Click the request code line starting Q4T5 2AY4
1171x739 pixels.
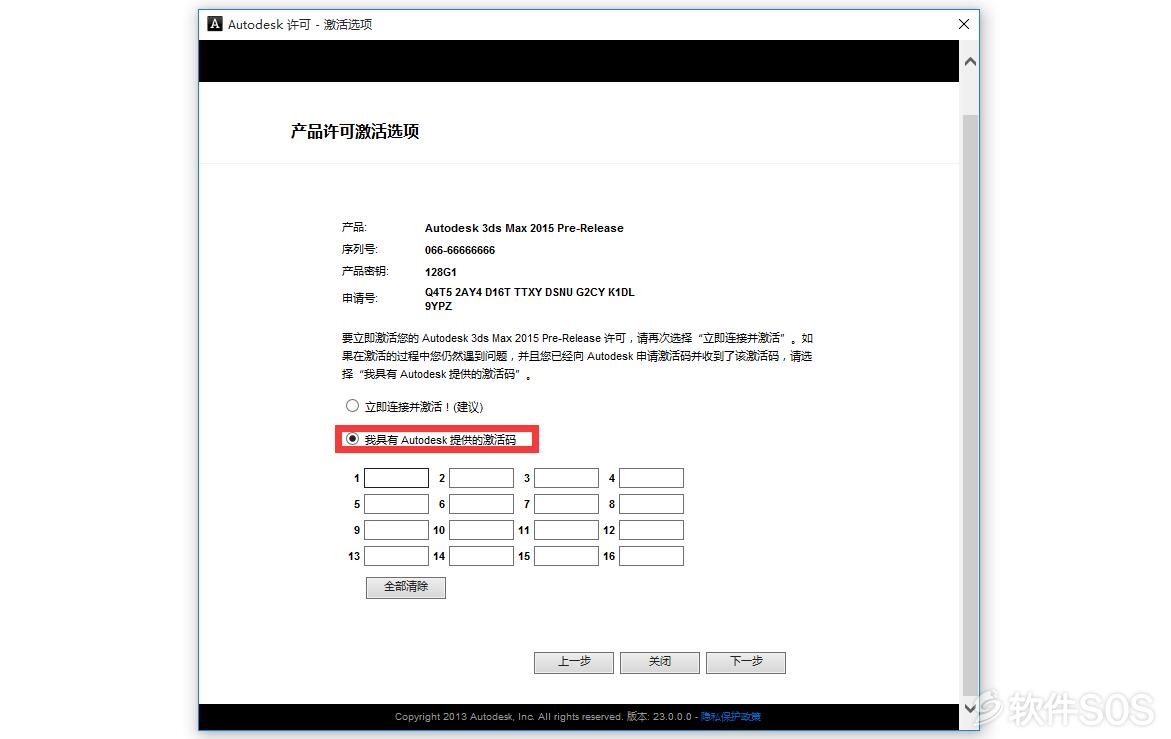pos(529,293)
